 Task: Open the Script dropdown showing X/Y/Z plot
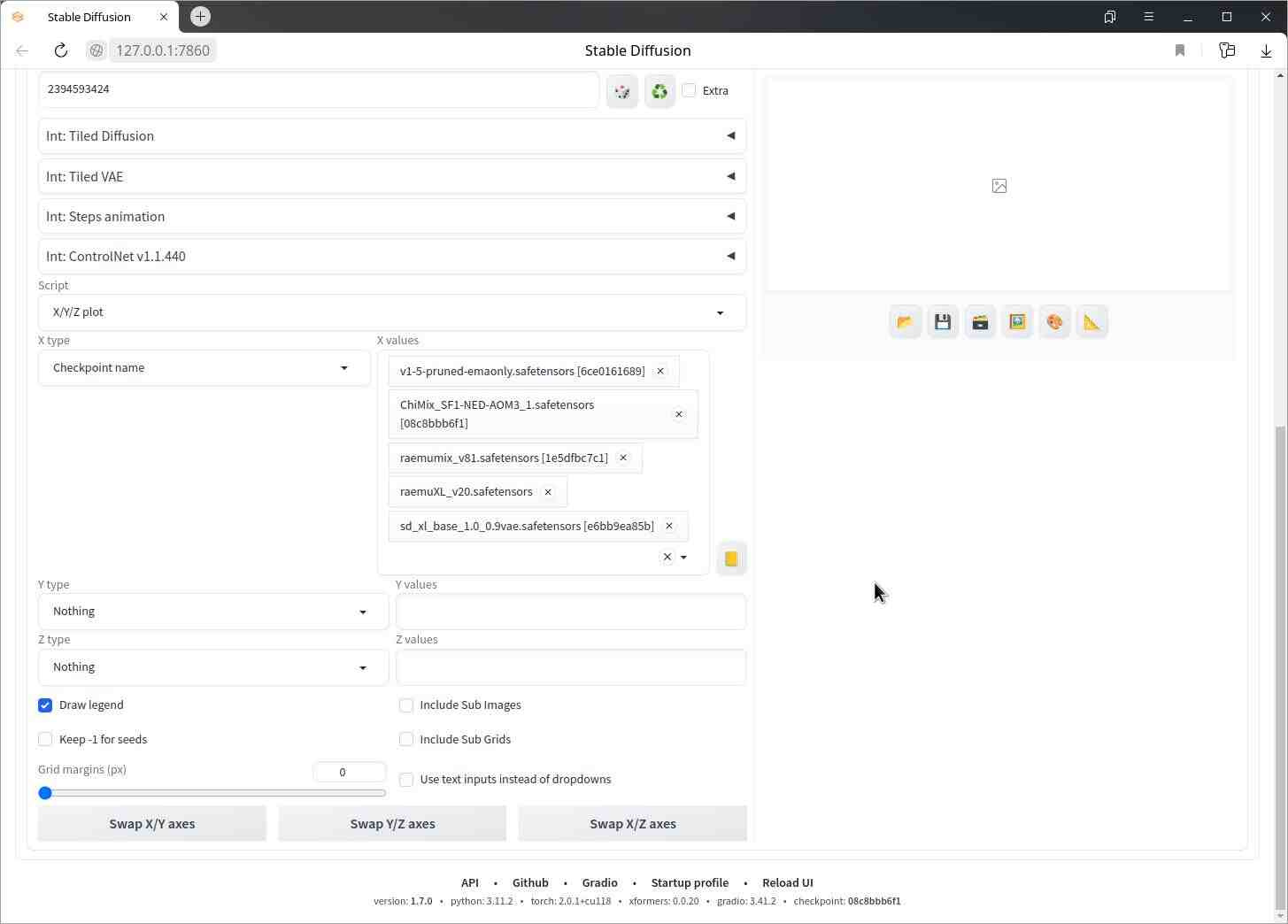[392, 312]
